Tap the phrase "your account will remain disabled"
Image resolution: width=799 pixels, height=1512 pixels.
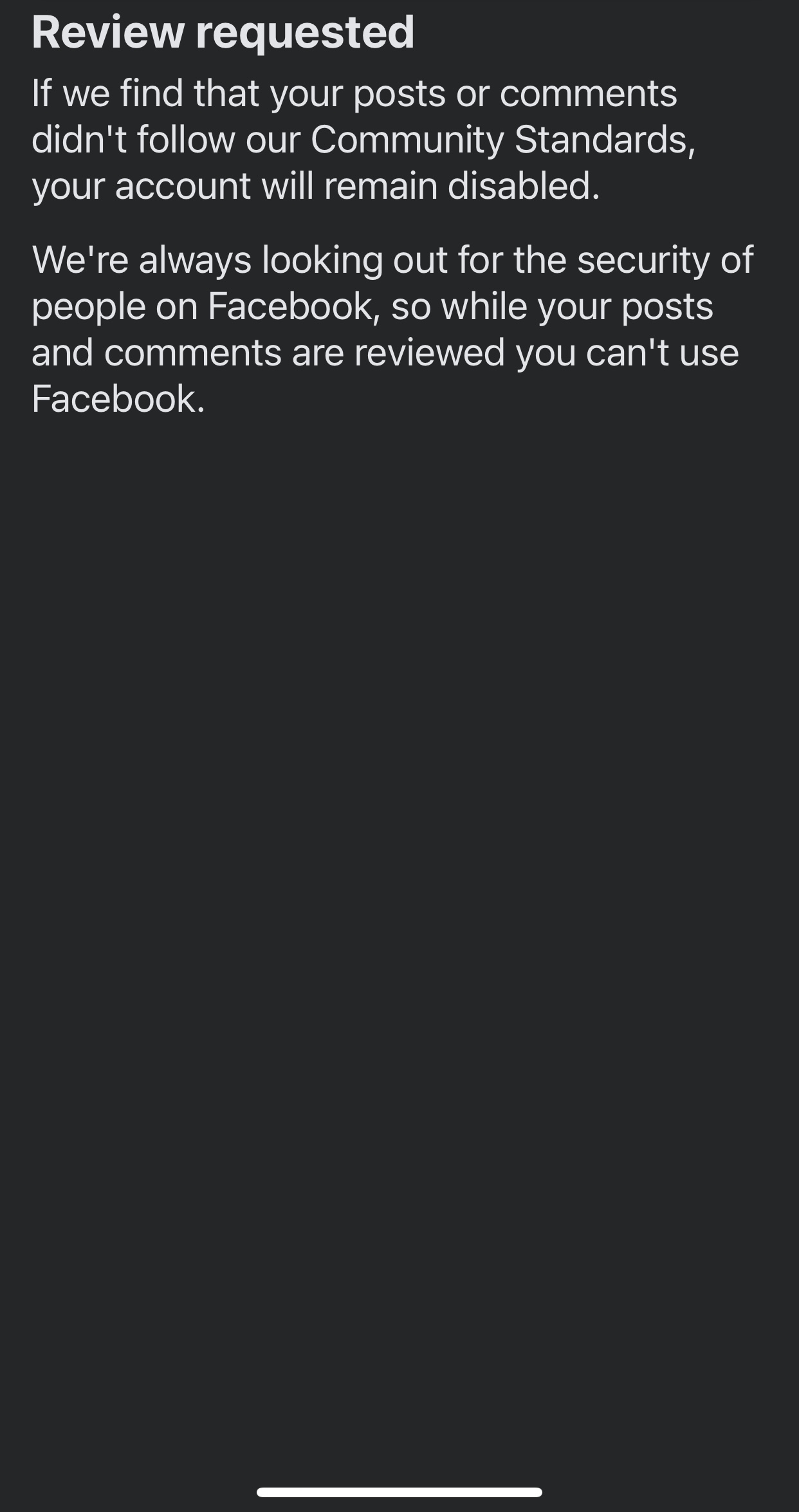coord(316,187)
